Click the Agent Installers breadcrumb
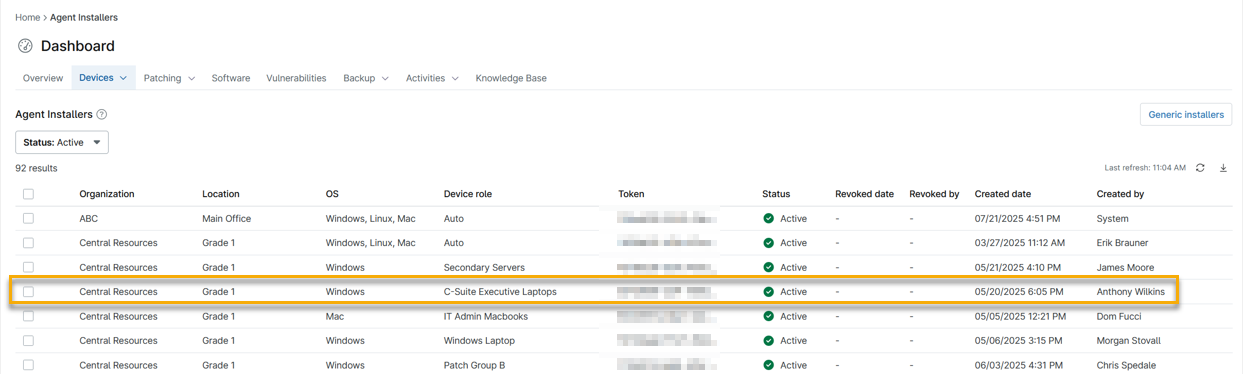Viewport: 1243px width, 374px height. (x=84, y=17)
